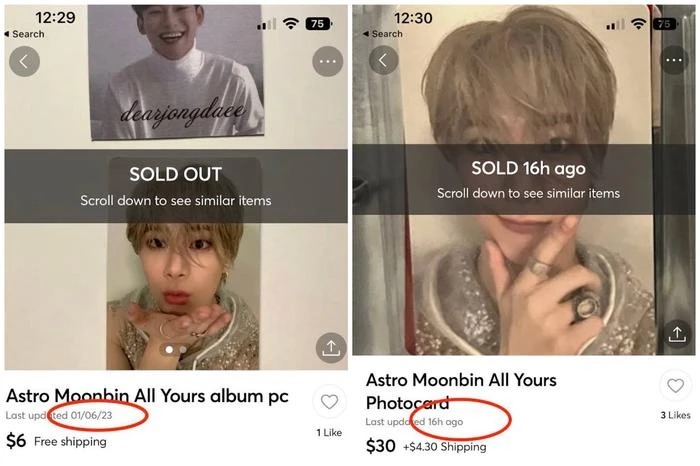Viewport: 700px width, 466px height.
Task: Share the album pc listing
Action: point(330,348)
